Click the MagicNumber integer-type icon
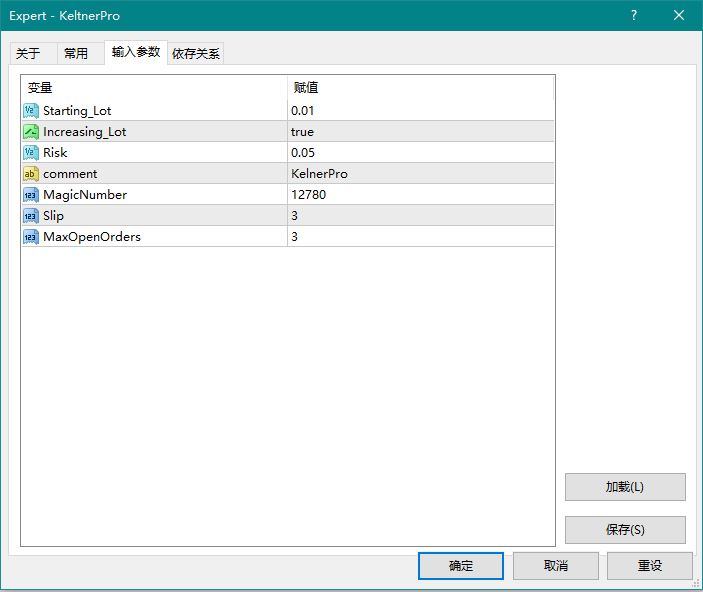 point(31,195)
